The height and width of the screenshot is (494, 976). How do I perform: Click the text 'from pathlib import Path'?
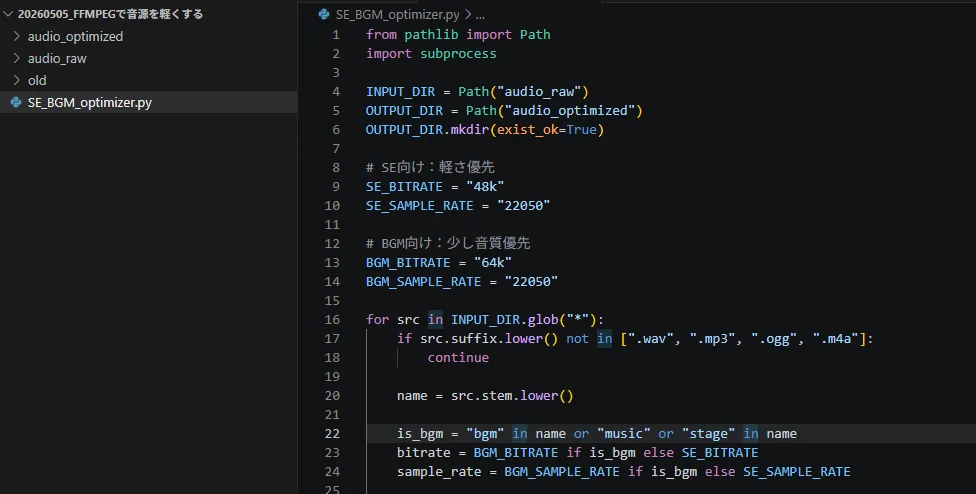(x=458, y=35)
